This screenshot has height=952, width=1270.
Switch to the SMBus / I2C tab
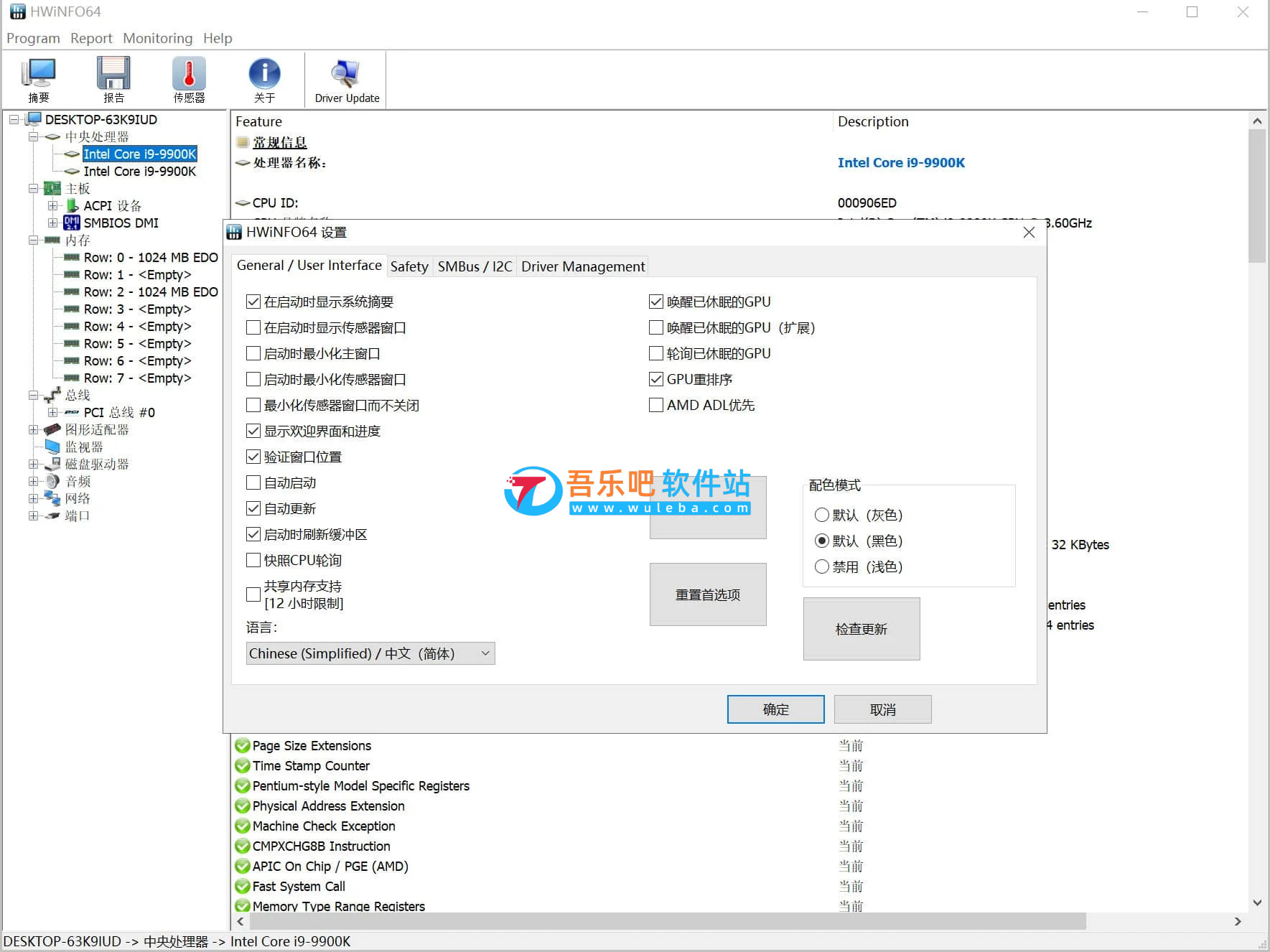tap(475, 266)
